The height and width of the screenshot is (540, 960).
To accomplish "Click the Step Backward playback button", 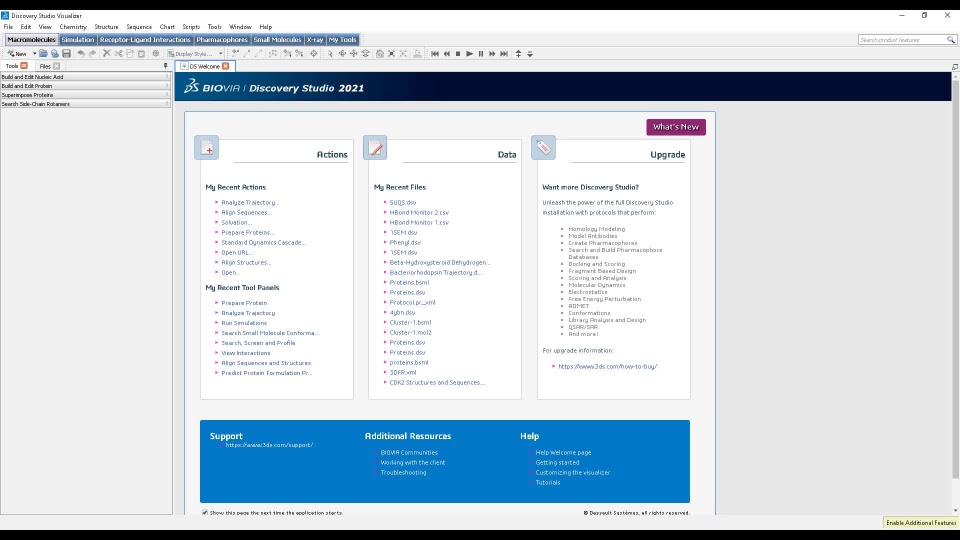I will click(446, 54).
